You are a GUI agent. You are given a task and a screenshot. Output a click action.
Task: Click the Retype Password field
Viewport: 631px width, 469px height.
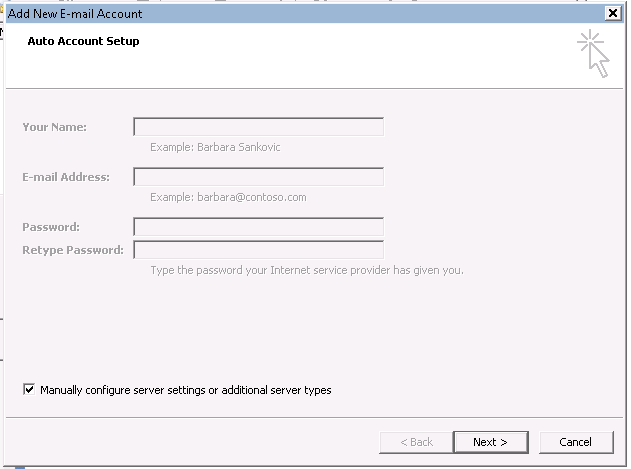tap(258, 250)
